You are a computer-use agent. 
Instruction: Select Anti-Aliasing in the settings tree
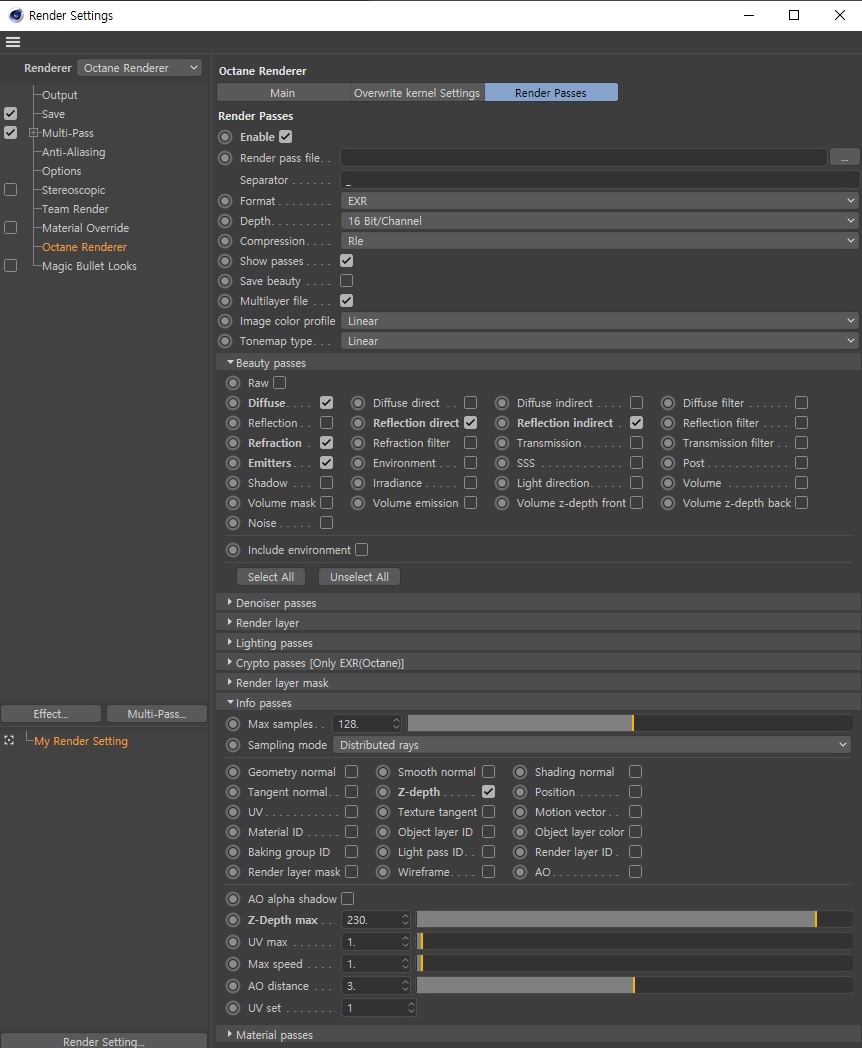click(74, 152)
